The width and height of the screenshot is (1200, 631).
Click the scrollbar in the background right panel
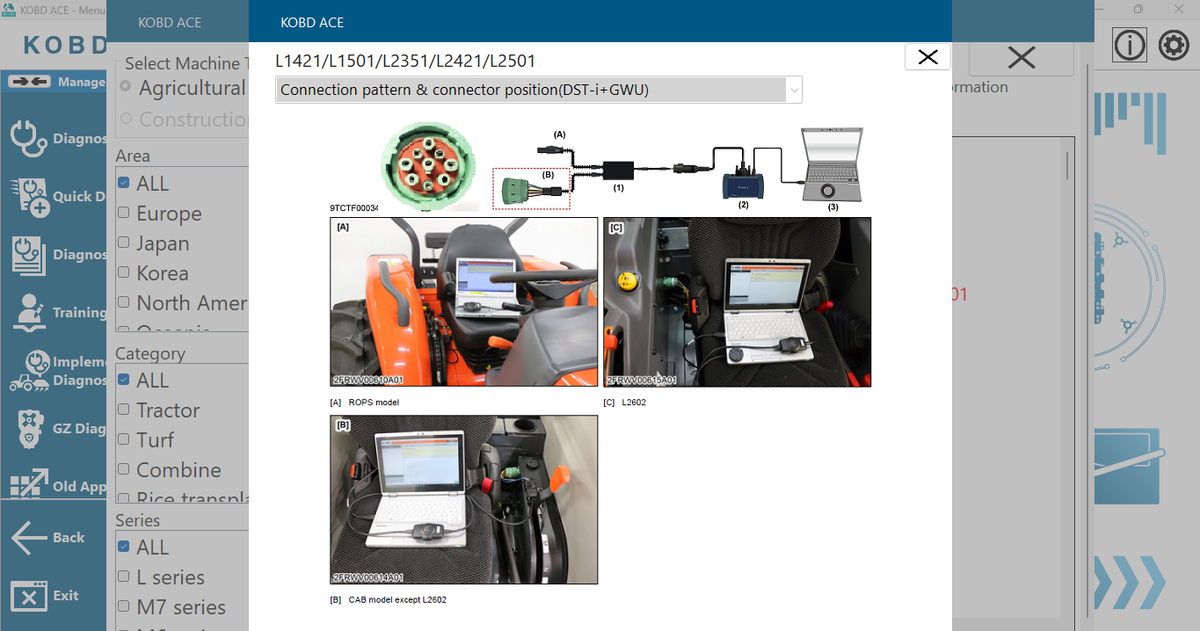[1068, 165]
